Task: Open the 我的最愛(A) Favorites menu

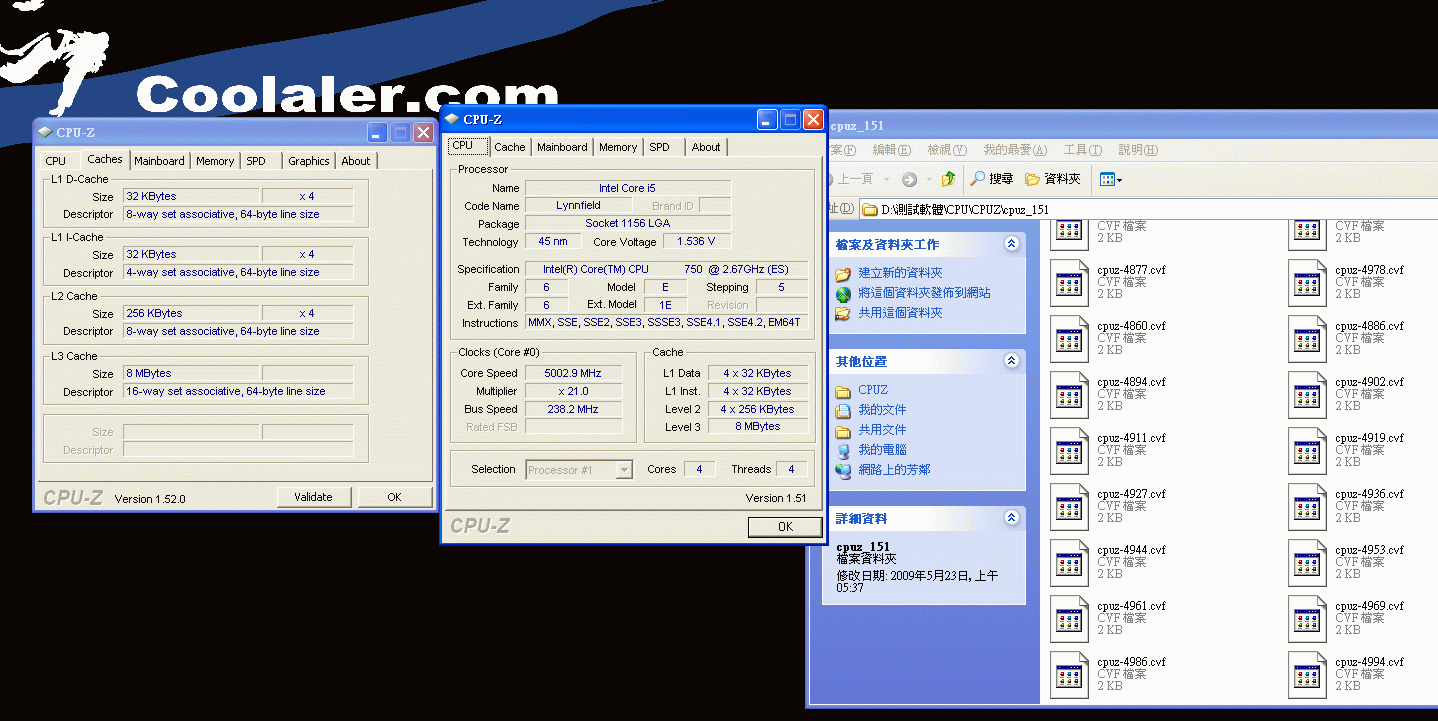Action: pyautogui.click(x=1015, y=150)
